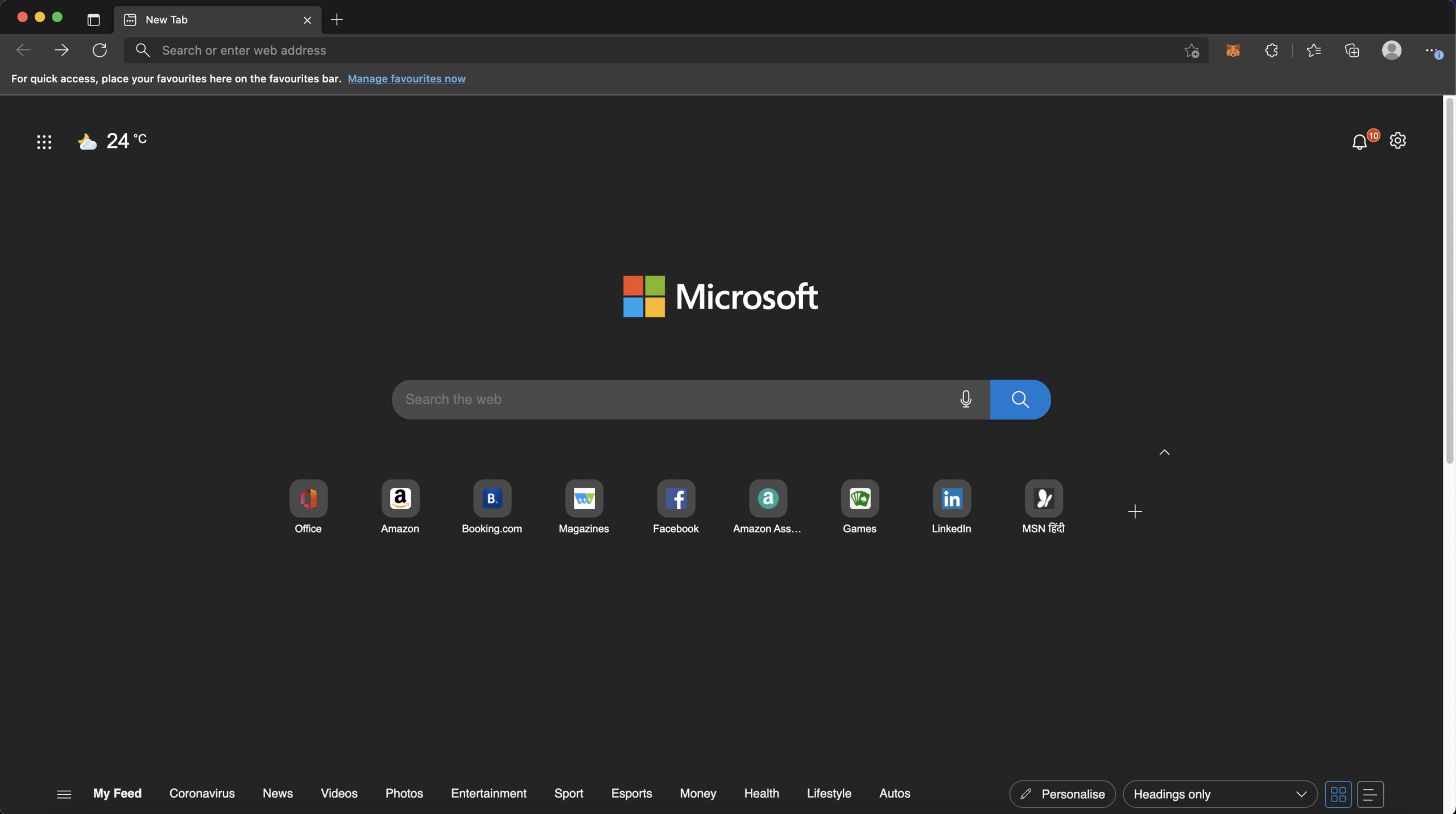
Task: Collapse quick links with chevron
Action: (1164, 452)
